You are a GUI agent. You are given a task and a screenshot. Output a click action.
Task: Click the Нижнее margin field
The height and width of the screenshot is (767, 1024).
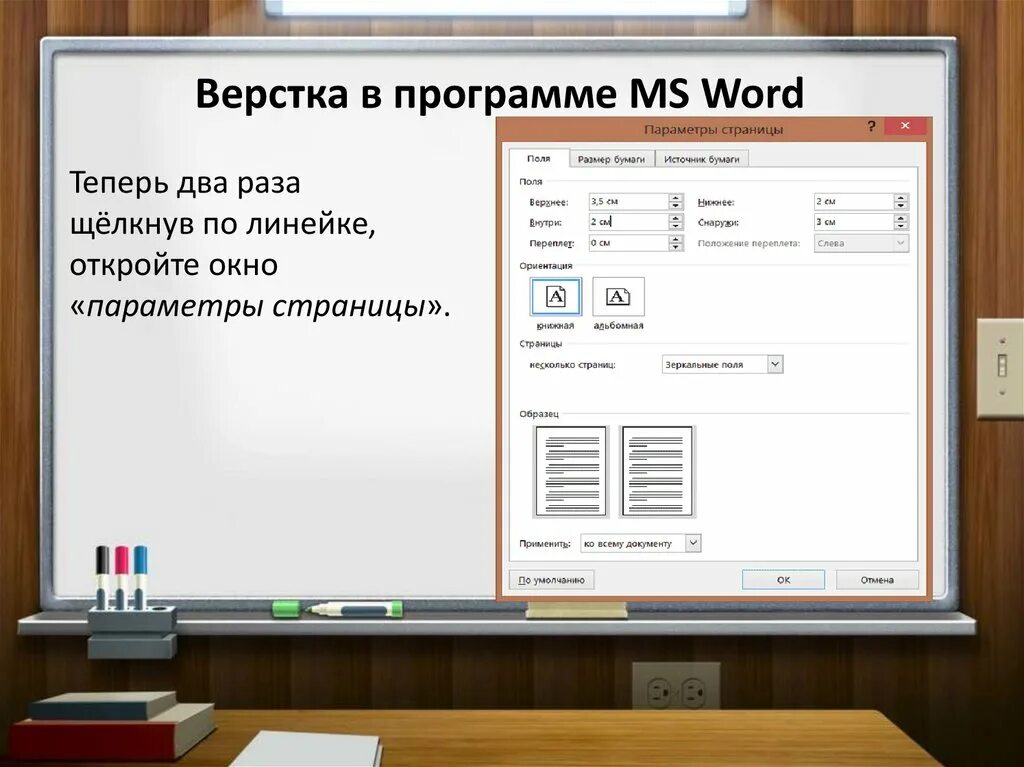click(854, 201)
